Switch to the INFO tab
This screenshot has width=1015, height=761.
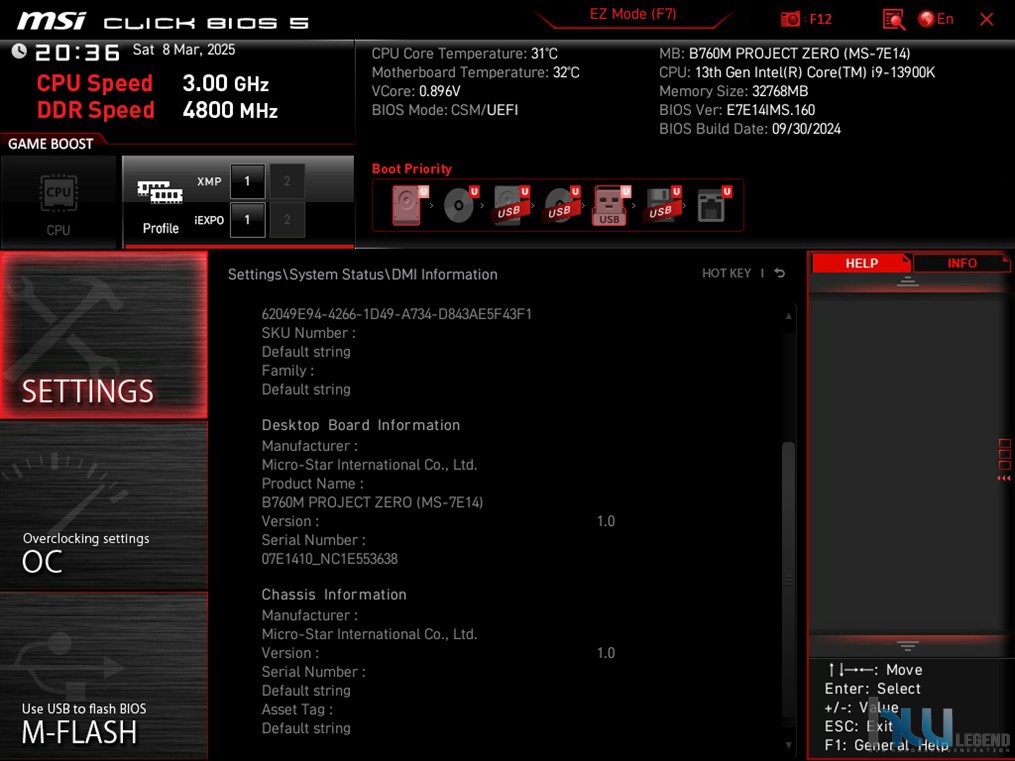pyautogui.click(x=961, y=263)
